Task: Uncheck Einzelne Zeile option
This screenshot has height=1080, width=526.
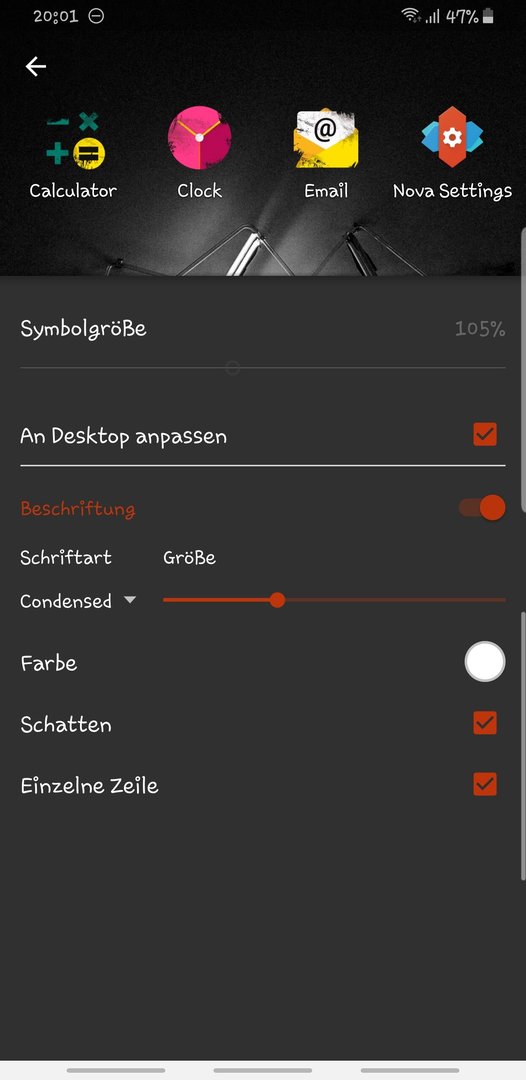Action: click(485, 785)
